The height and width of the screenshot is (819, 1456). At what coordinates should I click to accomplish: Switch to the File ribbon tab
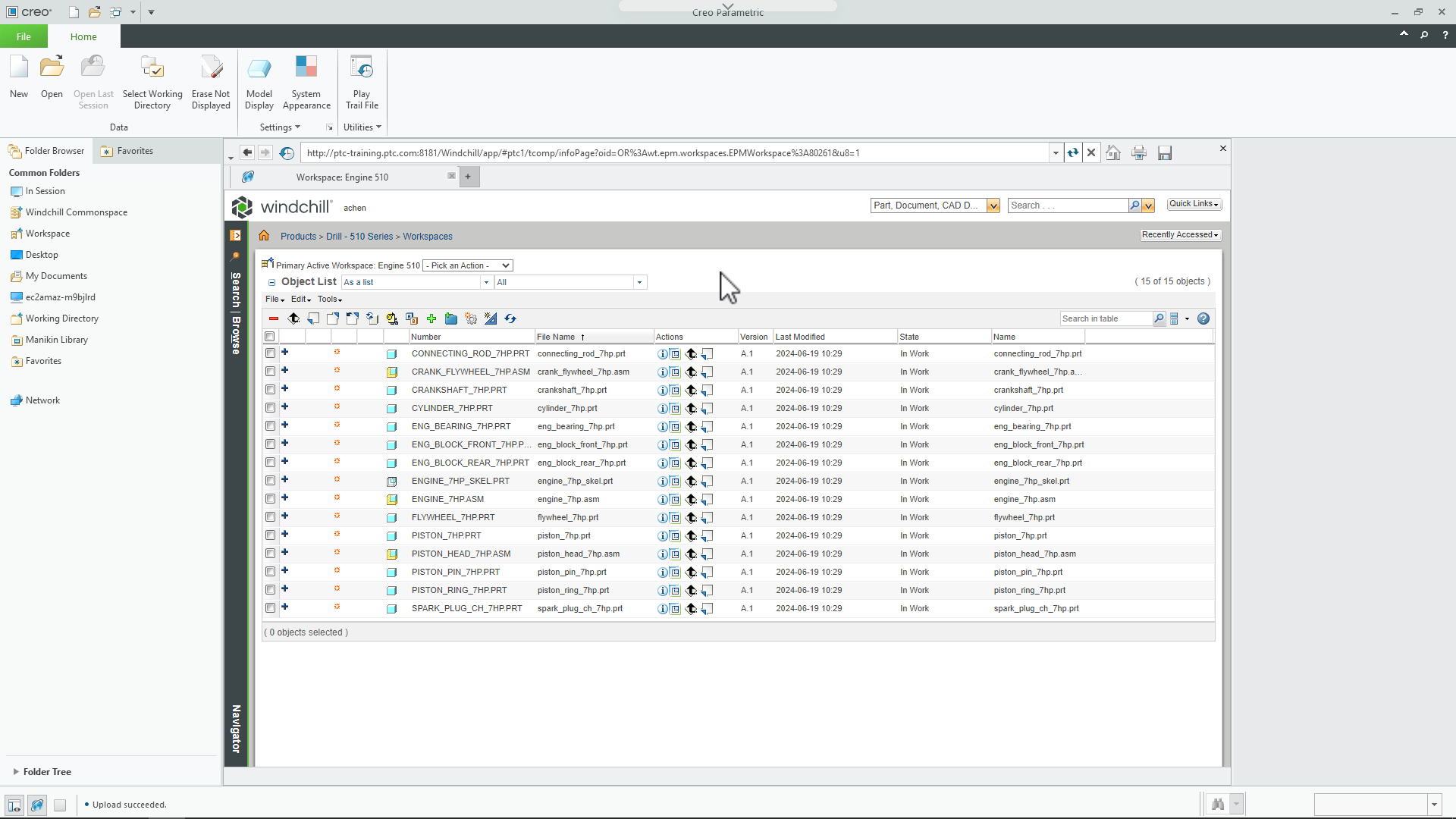click(x=24, y=36)
